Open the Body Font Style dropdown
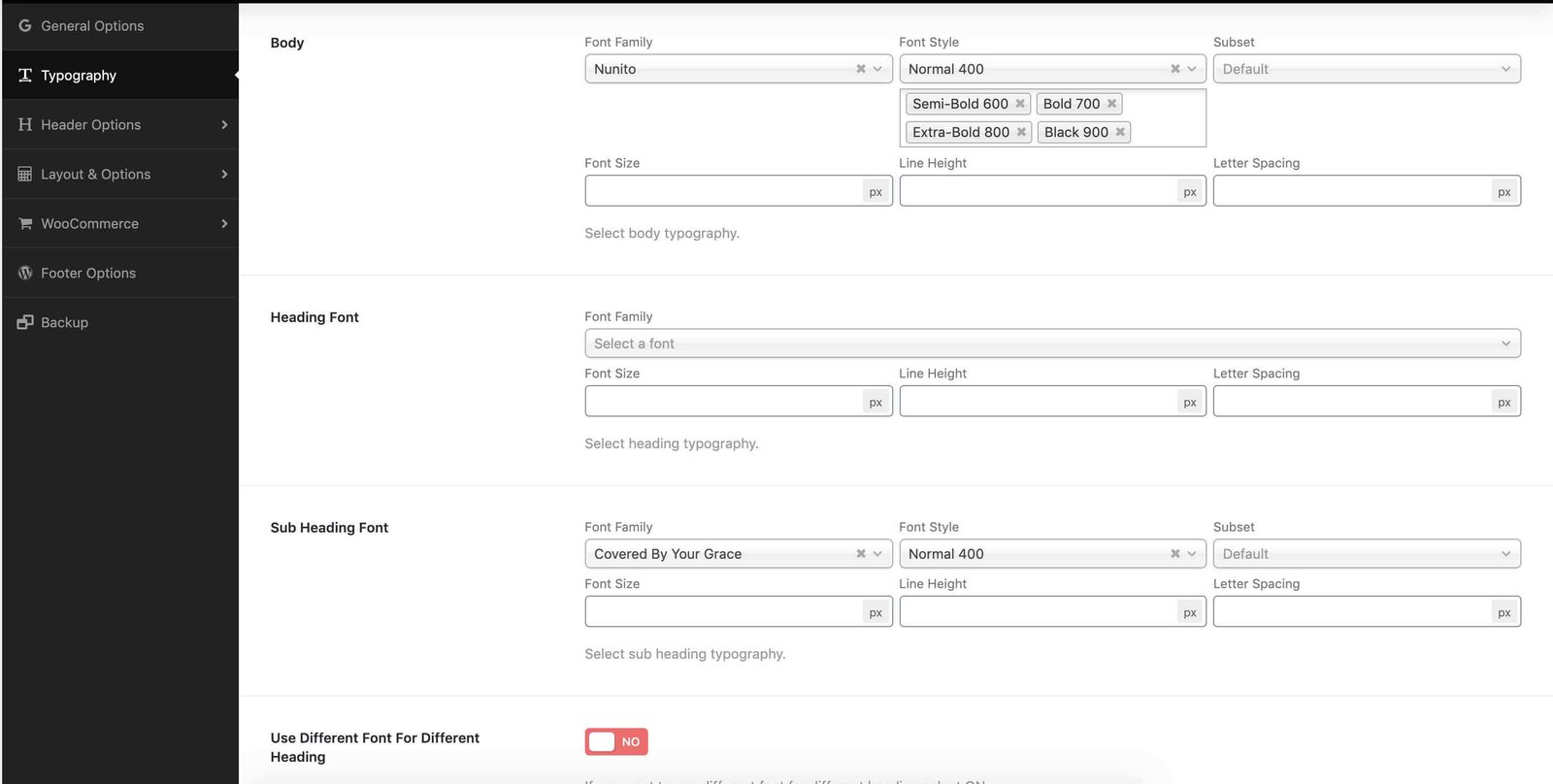This screenshot has width=1553, height=784. (x=1053, y=69)
